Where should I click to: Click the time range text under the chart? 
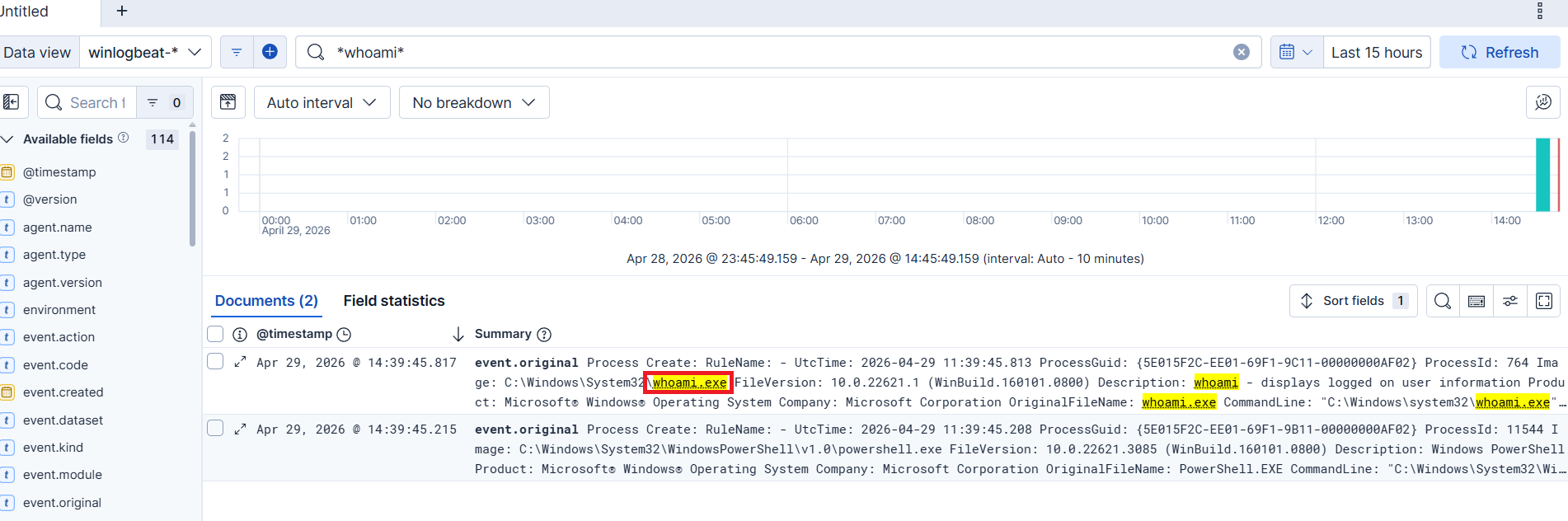[885, 259]
